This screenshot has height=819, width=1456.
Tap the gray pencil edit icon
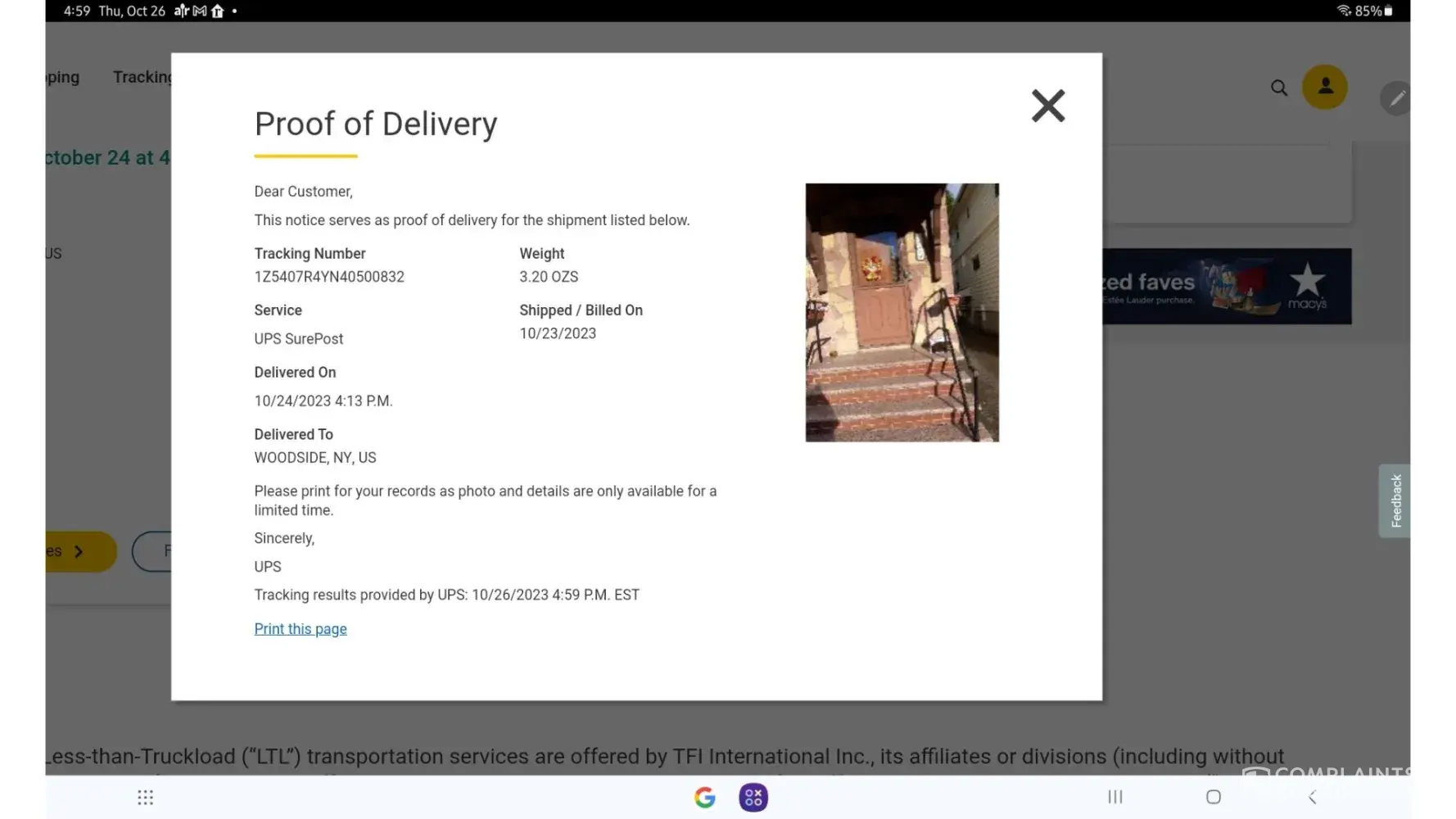point(1396,98)
